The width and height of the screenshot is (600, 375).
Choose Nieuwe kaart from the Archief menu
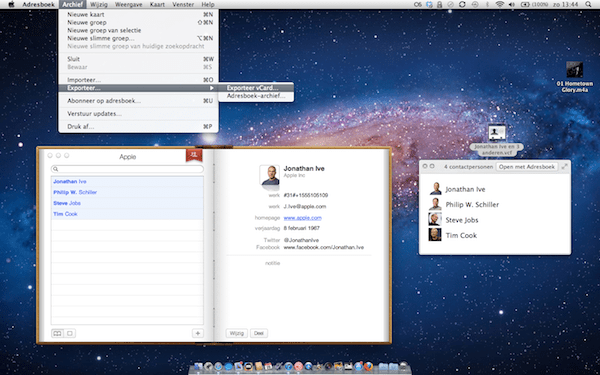click(x=139, y=15)
